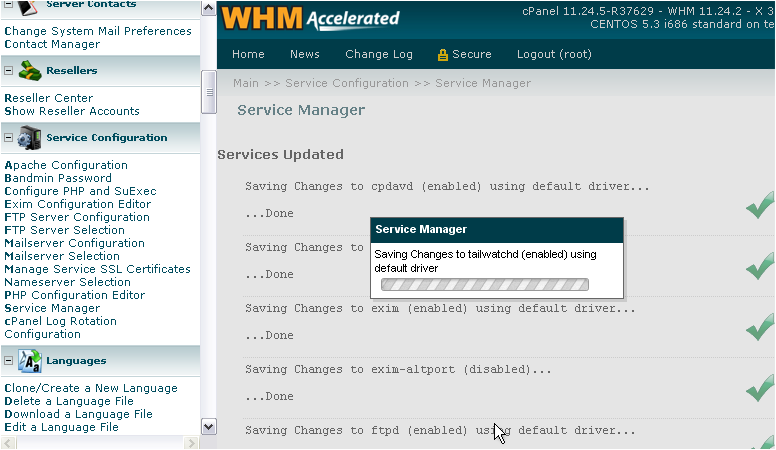The image size is (776, 450).
Task: Click the sidebar vertical scrollbar thumb
Action: (209, 92)
